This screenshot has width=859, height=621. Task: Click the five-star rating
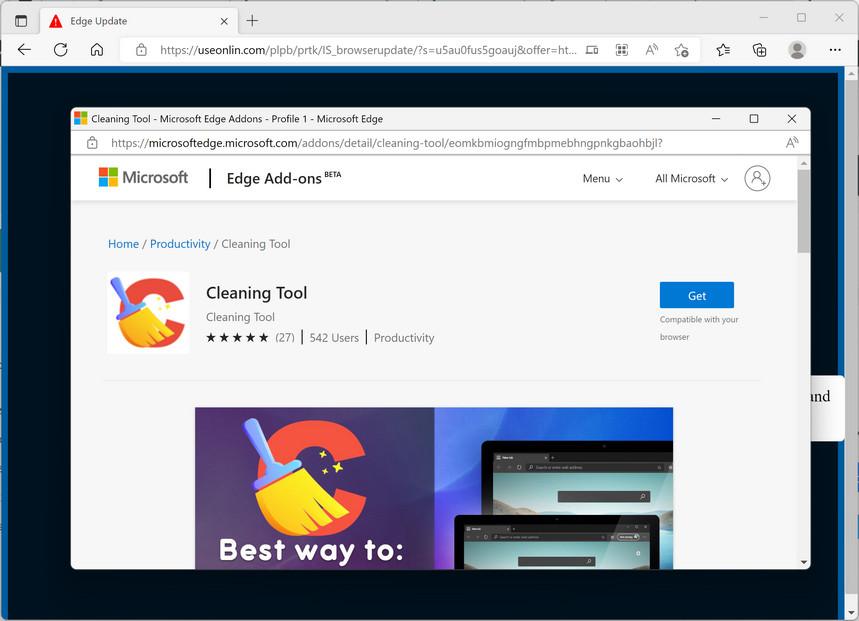[x=237, y=337]
